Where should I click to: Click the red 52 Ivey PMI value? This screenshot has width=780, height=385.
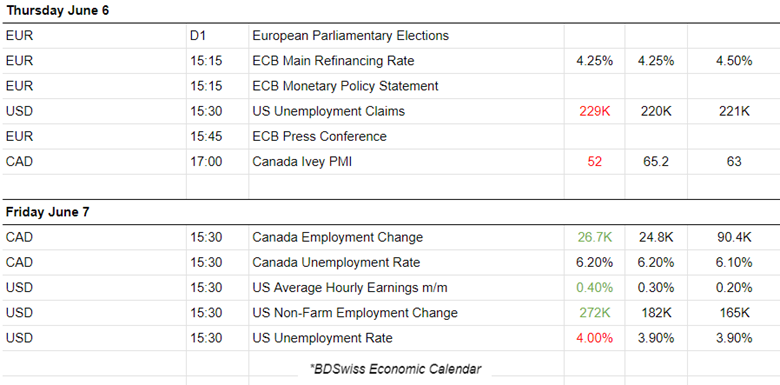click(x=594, y=162)
